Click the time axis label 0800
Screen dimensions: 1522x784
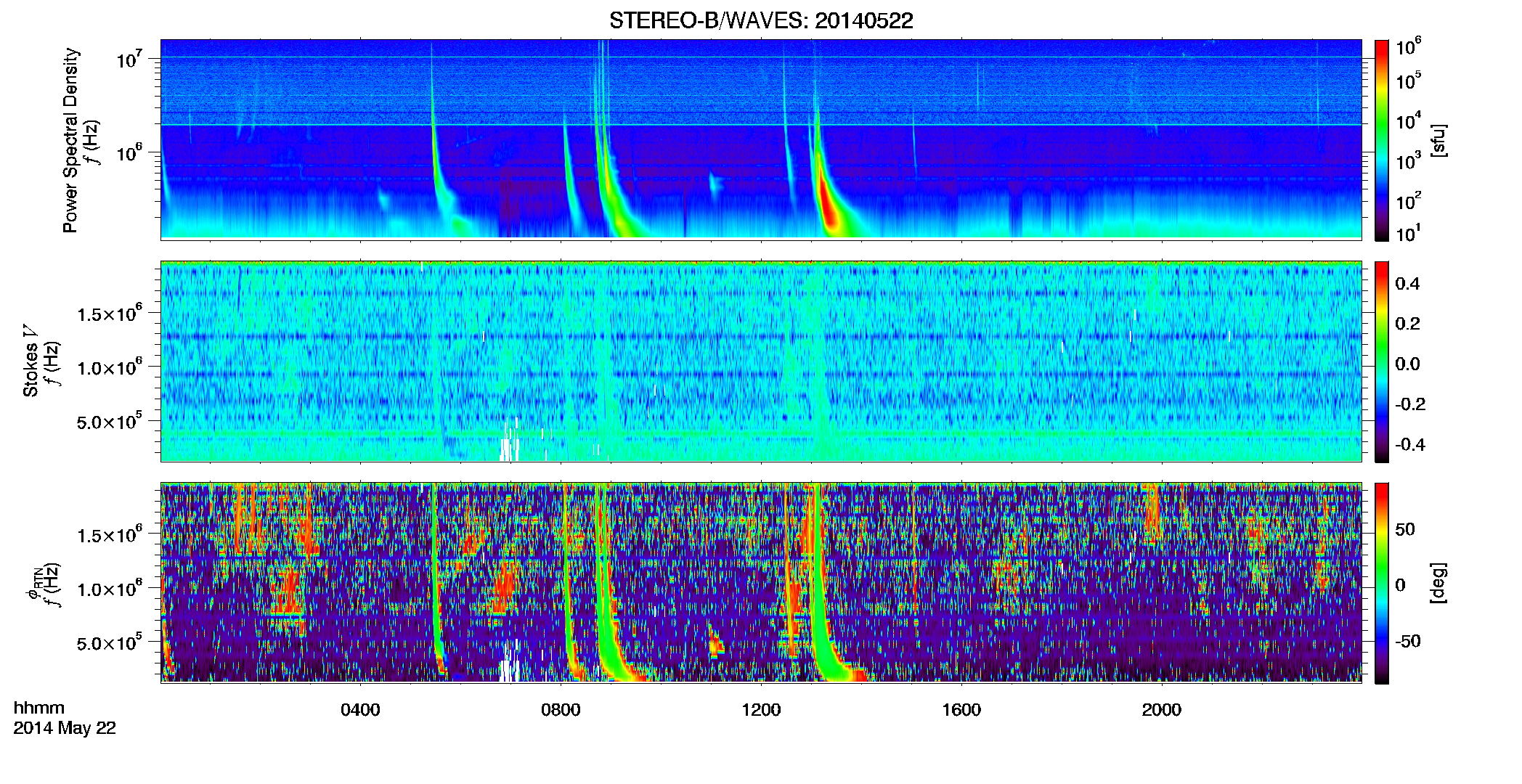pos(561,710)
